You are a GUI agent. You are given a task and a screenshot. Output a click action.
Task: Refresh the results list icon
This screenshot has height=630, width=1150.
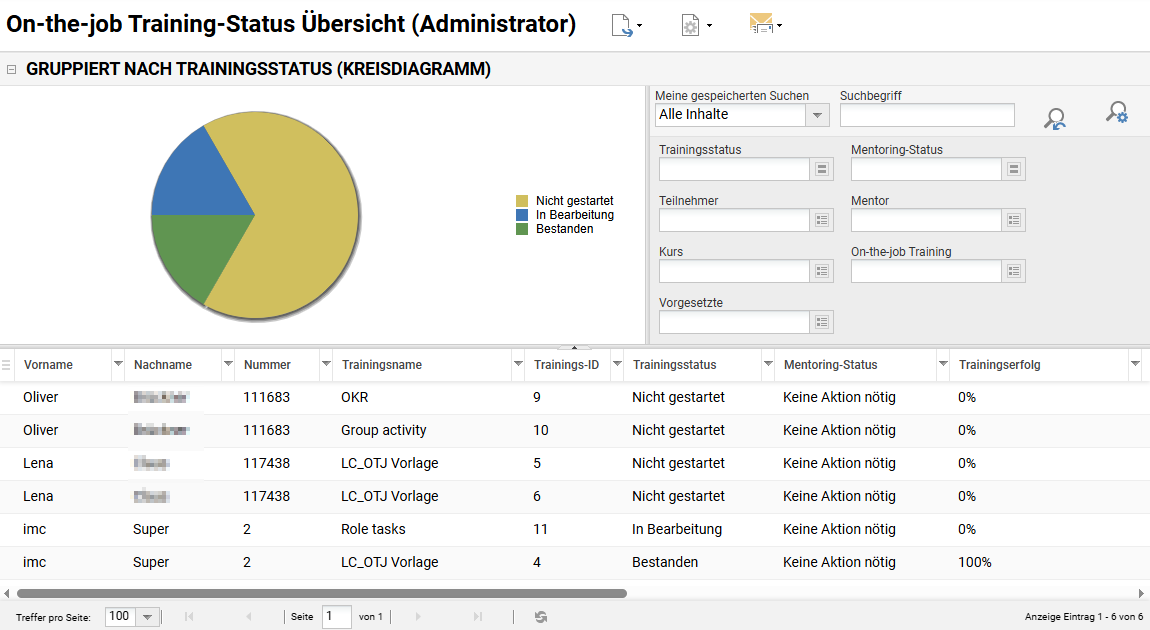point(541,617)
